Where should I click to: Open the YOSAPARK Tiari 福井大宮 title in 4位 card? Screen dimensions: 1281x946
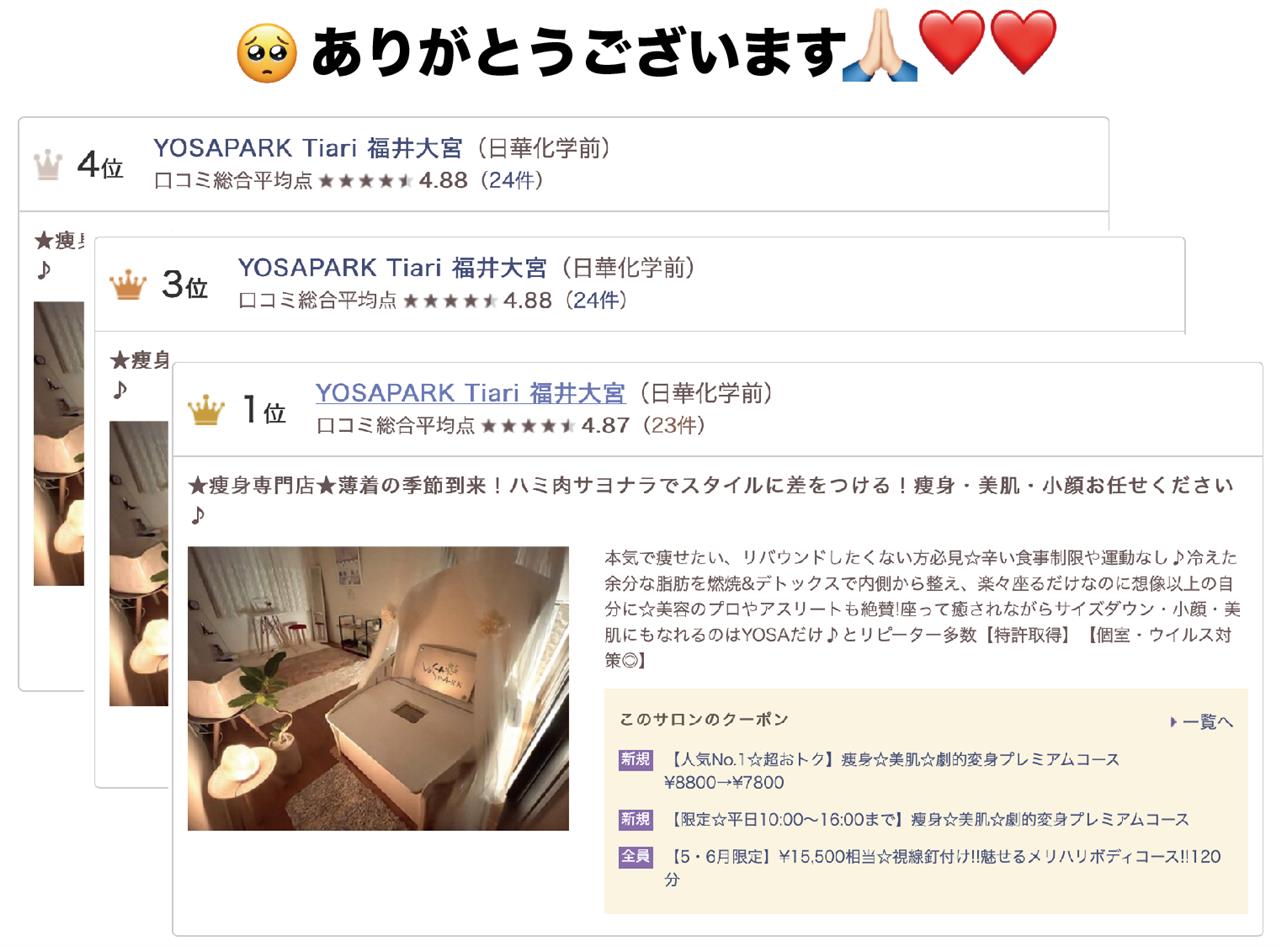[x=308, y=148]
